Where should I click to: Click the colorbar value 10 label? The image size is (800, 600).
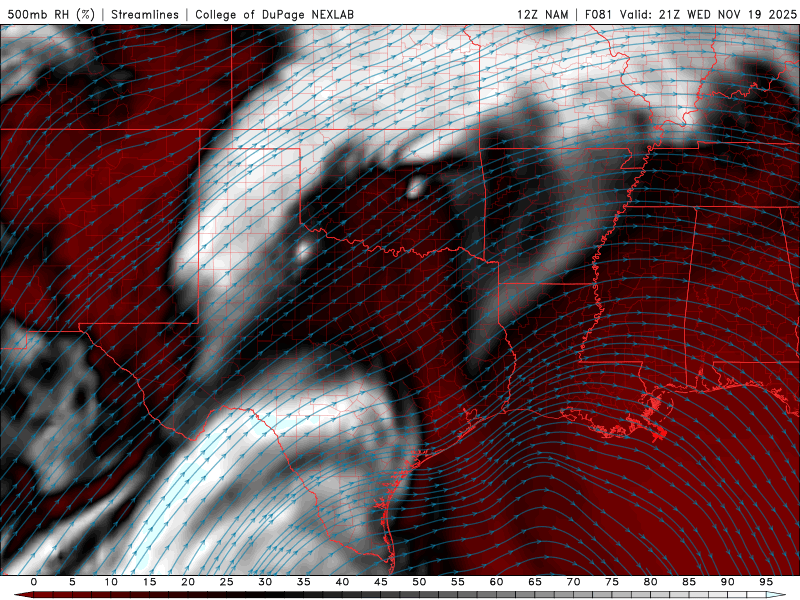[111, 582]
